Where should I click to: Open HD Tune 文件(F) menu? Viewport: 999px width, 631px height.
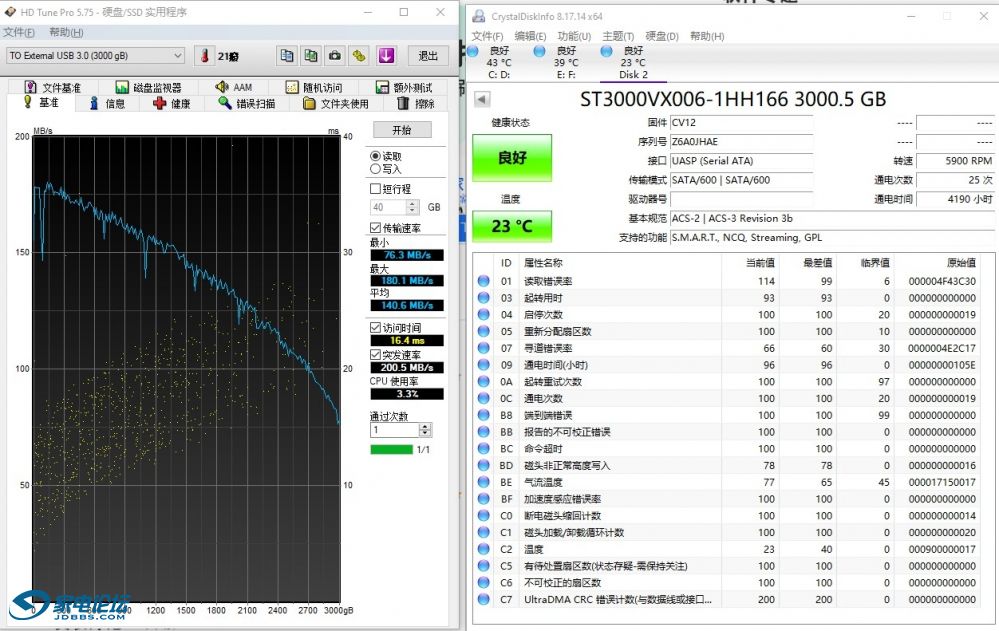point(18,33)
